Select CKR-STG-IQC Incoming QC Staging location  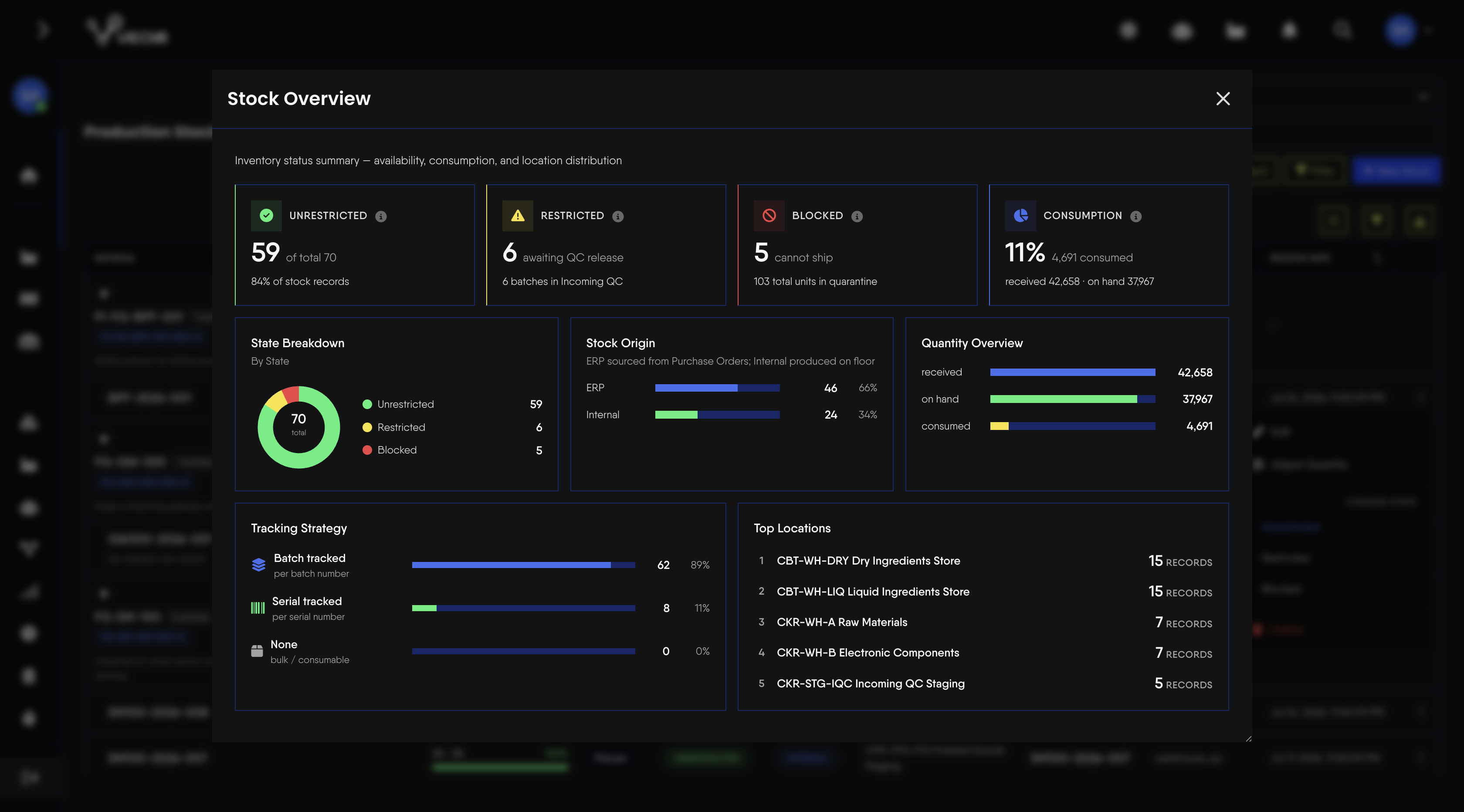[x=983, y=683]
